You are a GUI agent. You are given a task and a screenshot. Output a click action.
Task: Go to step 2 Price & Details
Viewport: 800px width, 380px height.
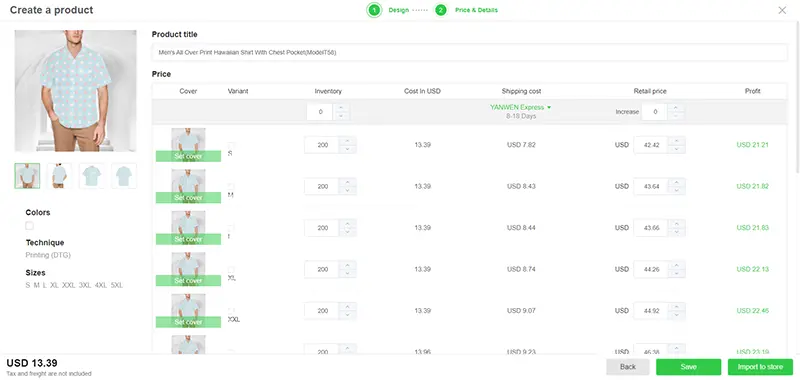point(466,10)
